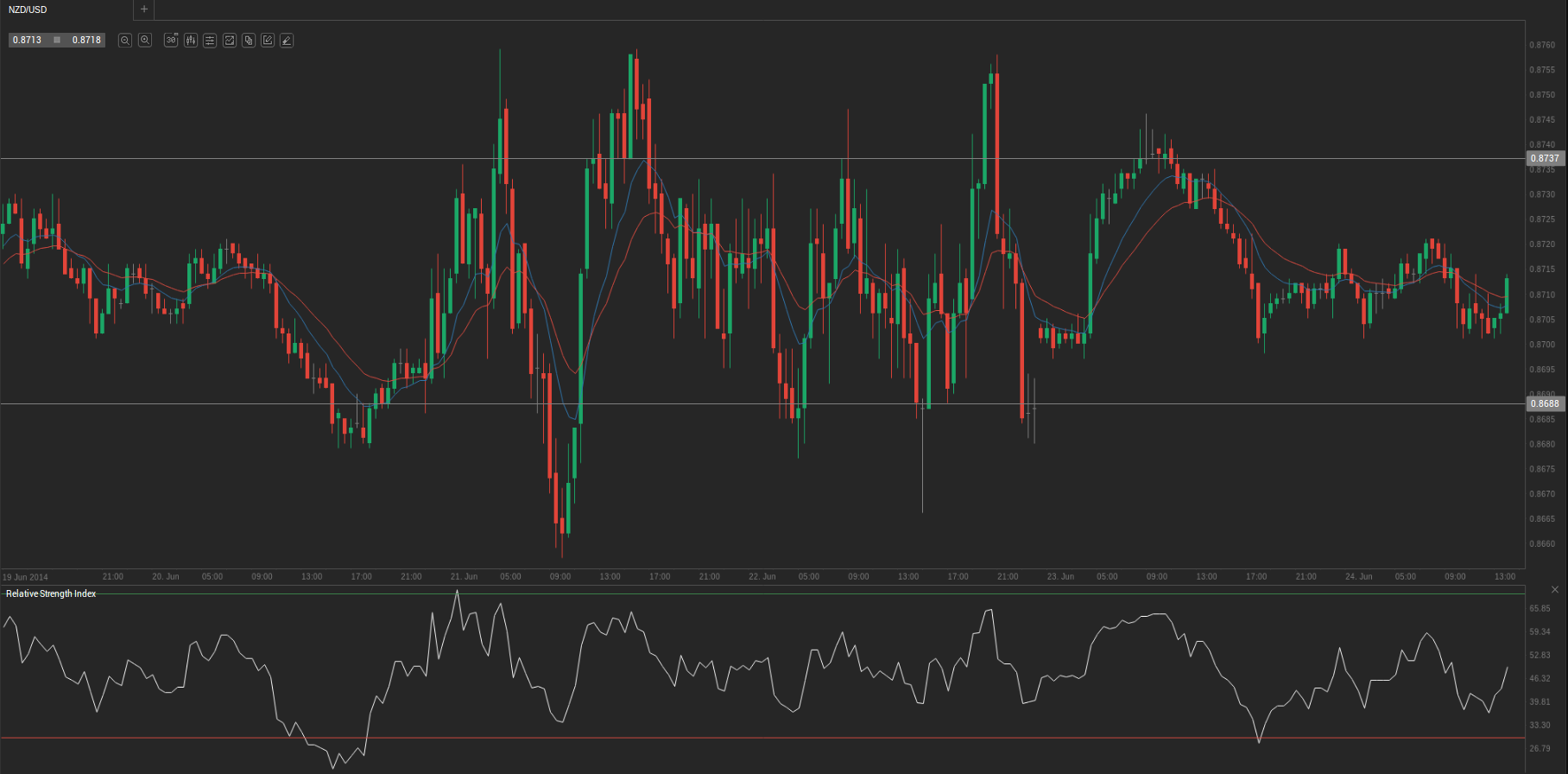Open the 30-minute timeframe selector
Image resolution: width=1568 pixels, height=774 pixels.
(x=171, y=41)
